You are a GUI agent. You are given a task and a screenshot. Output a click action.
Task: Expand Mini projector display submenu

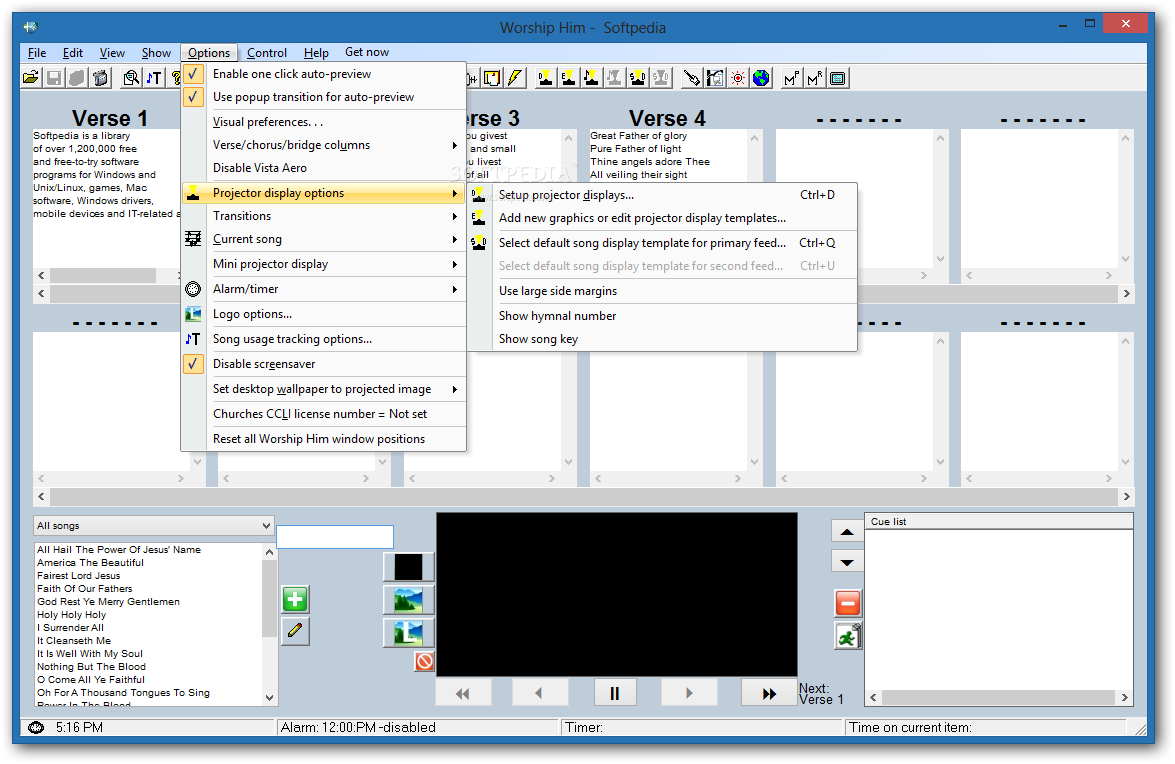[323, 264]
